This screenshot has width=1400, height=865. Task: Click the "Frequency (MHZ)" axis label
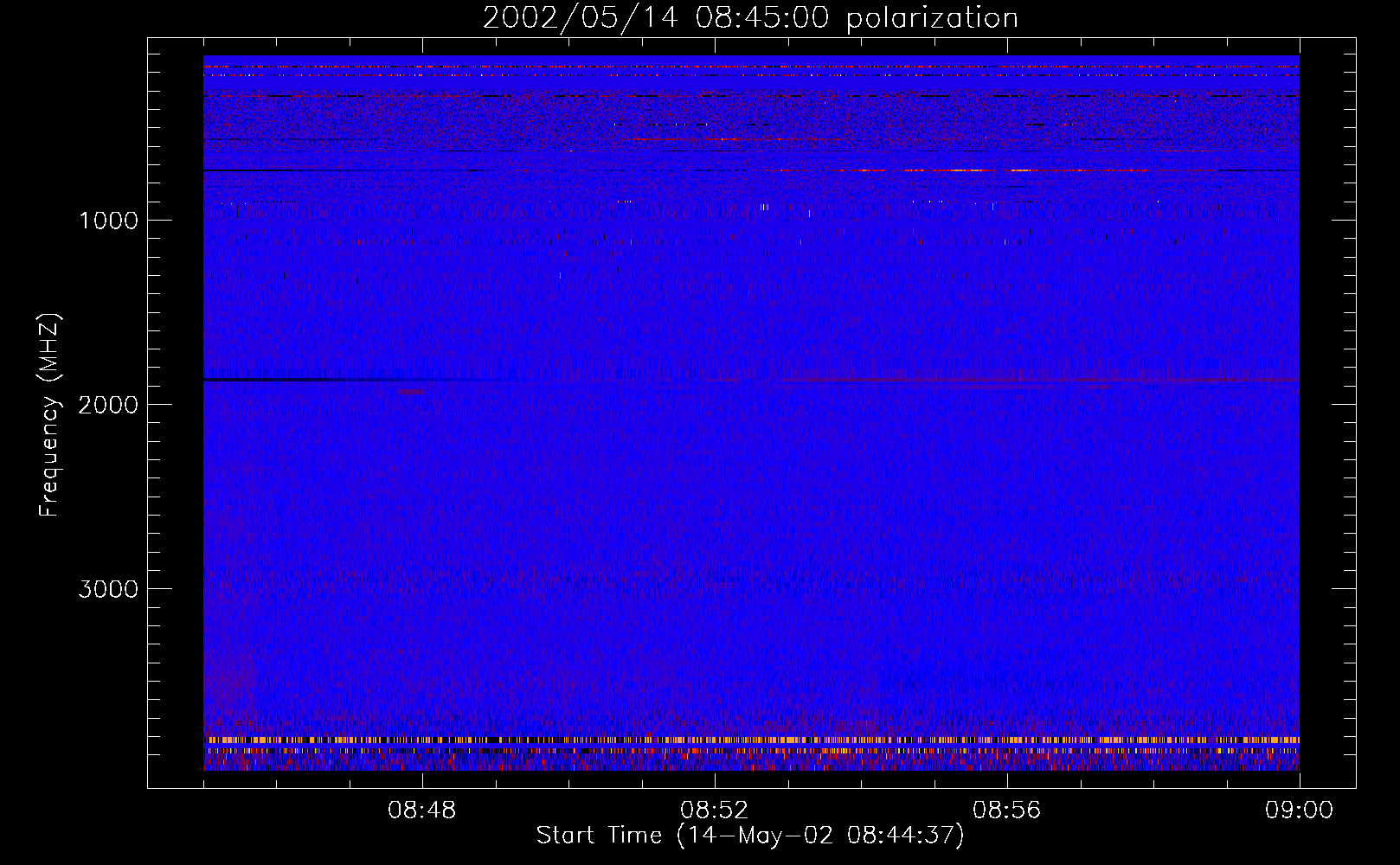[49, 415]
